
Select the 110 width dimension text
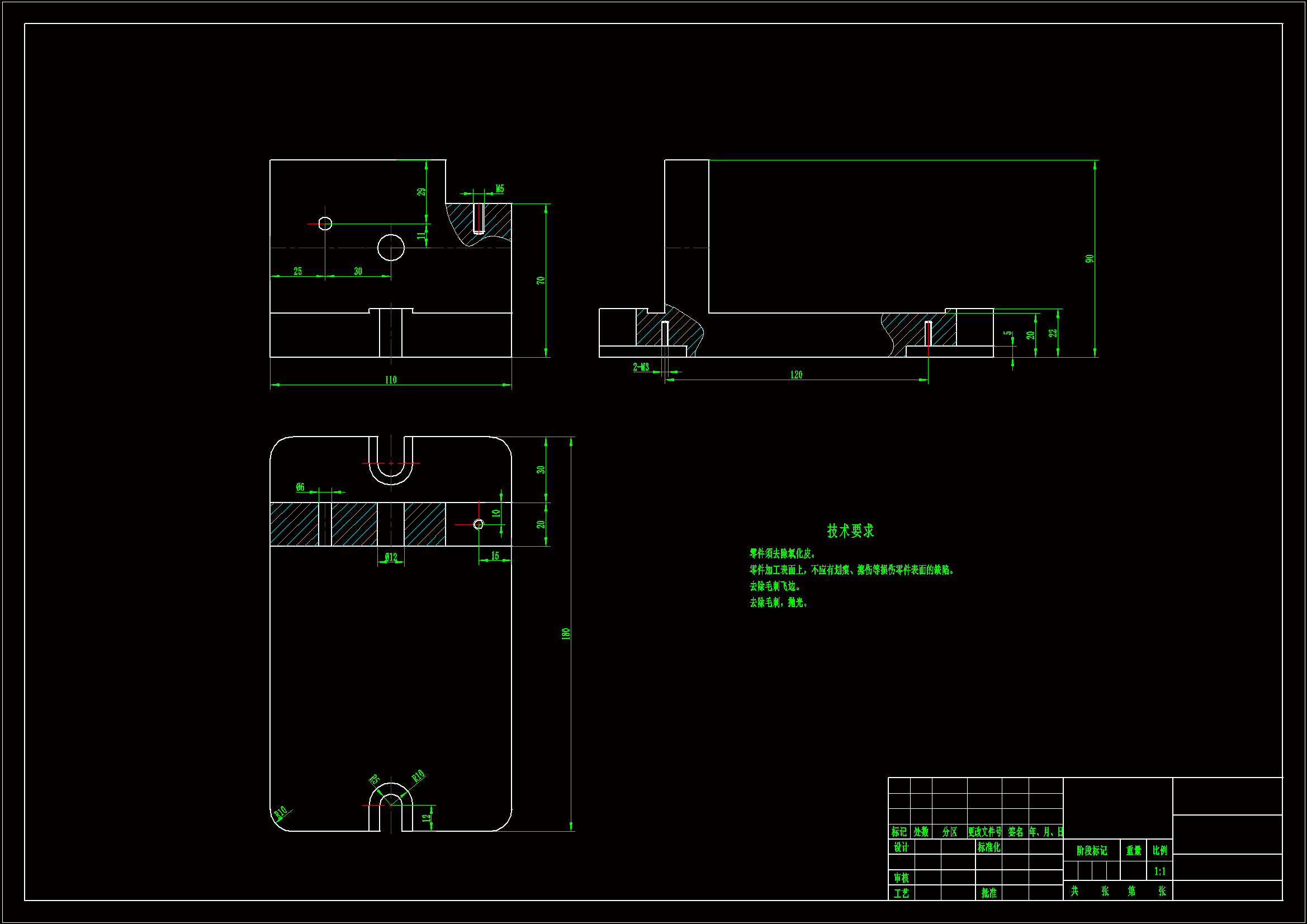pos(391,380)
